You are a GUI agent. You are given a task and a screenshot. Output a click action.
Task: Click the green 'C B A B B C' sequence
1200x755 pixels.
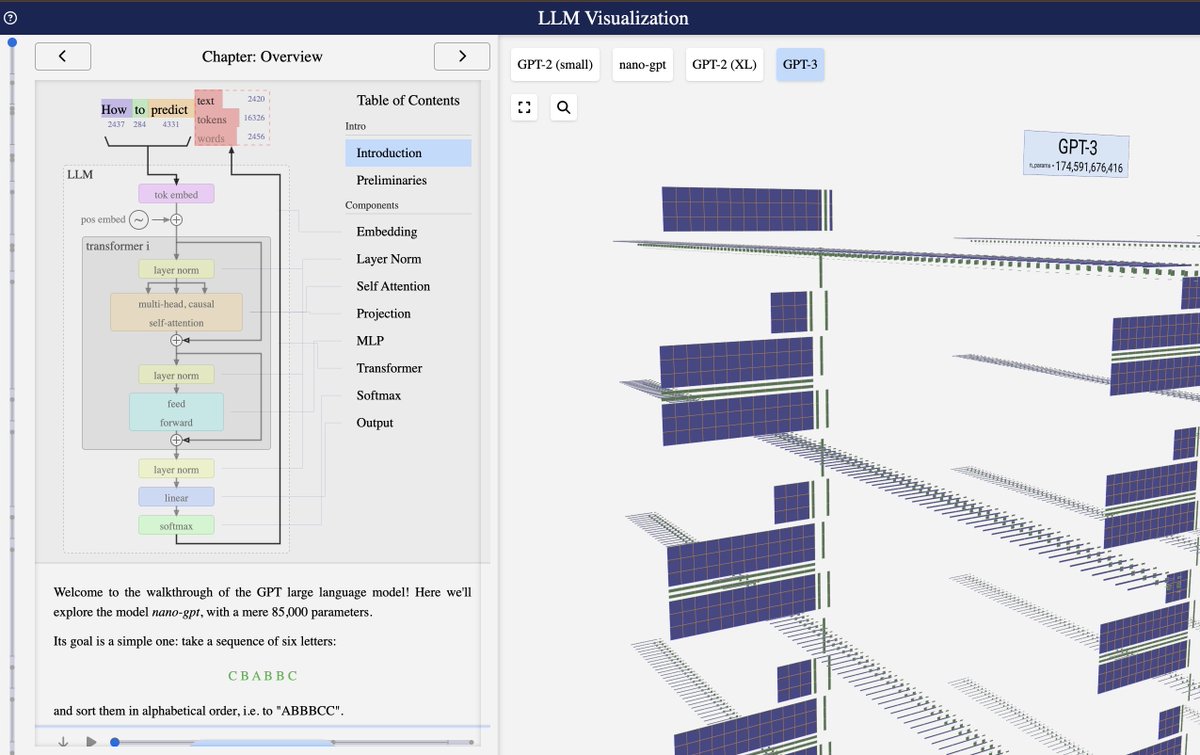pos(263,675)
